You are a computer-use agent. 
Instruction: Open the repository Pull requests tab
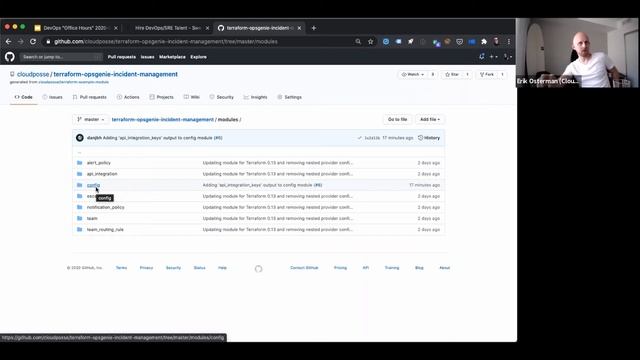coord(89,97)
